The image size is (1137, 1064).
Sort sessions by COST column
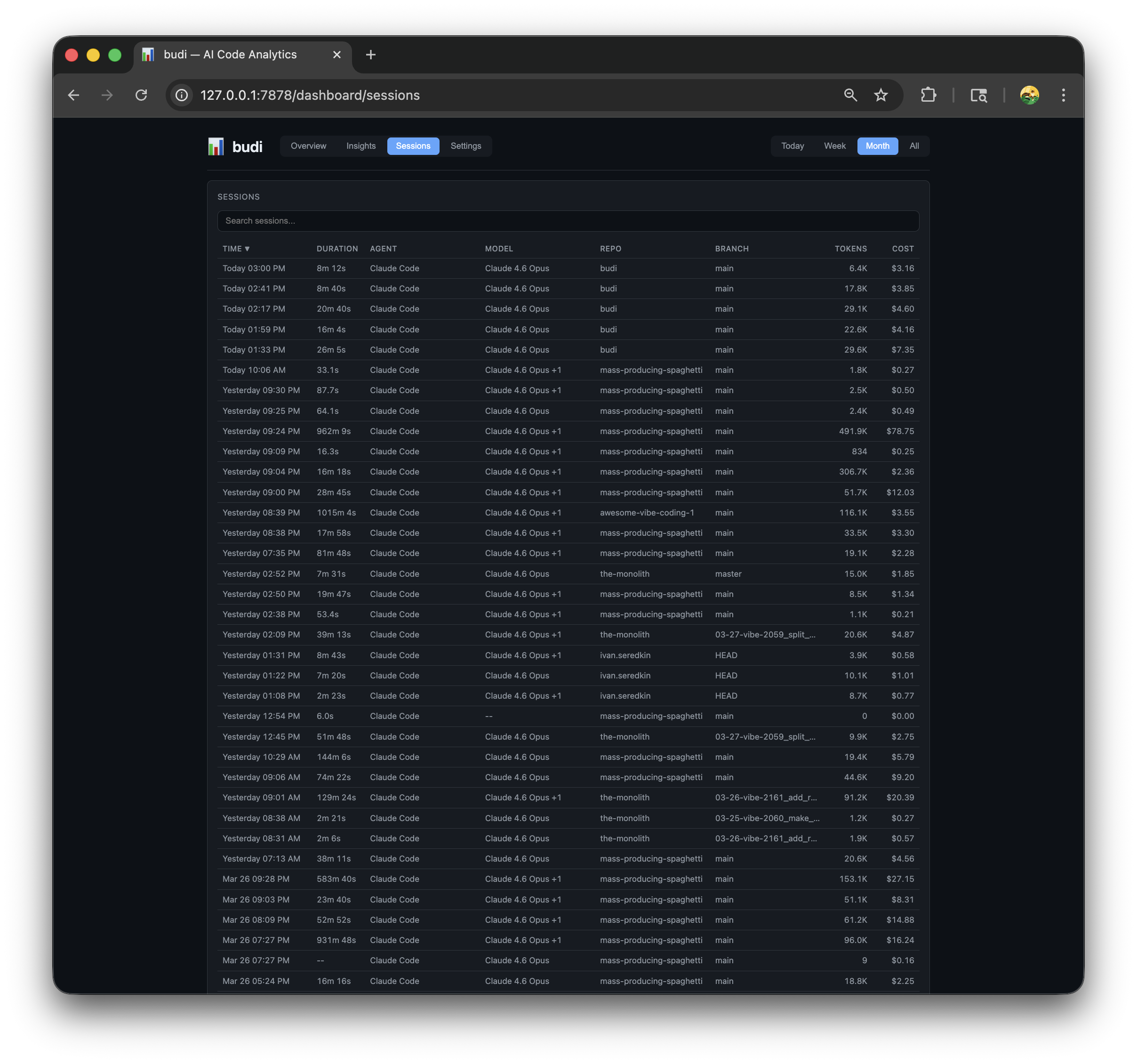[x=903, y=249]
